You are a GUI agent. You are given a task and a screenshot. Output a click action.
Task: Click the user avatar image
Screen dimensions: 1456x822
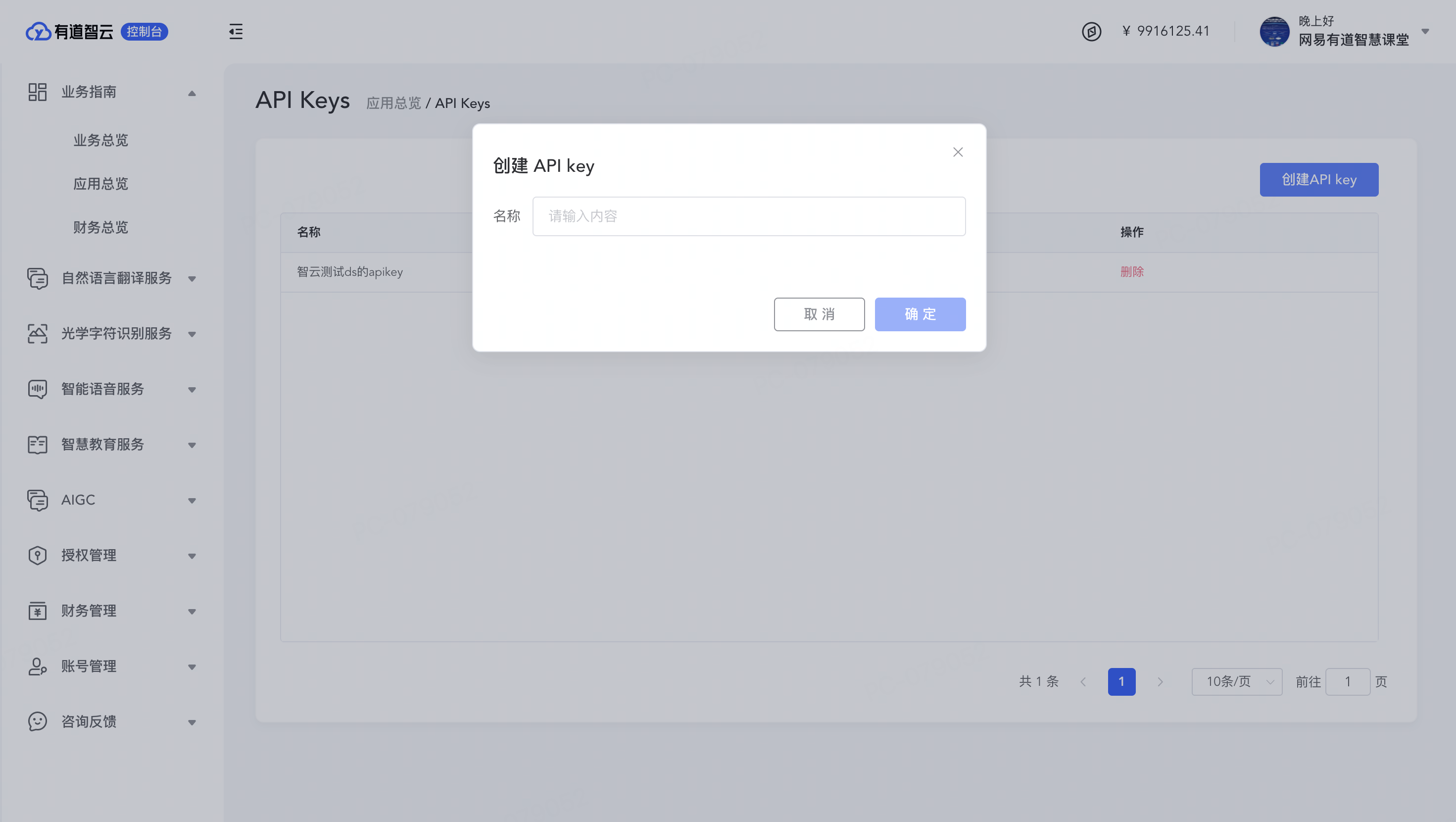[x=1274, y=32]
